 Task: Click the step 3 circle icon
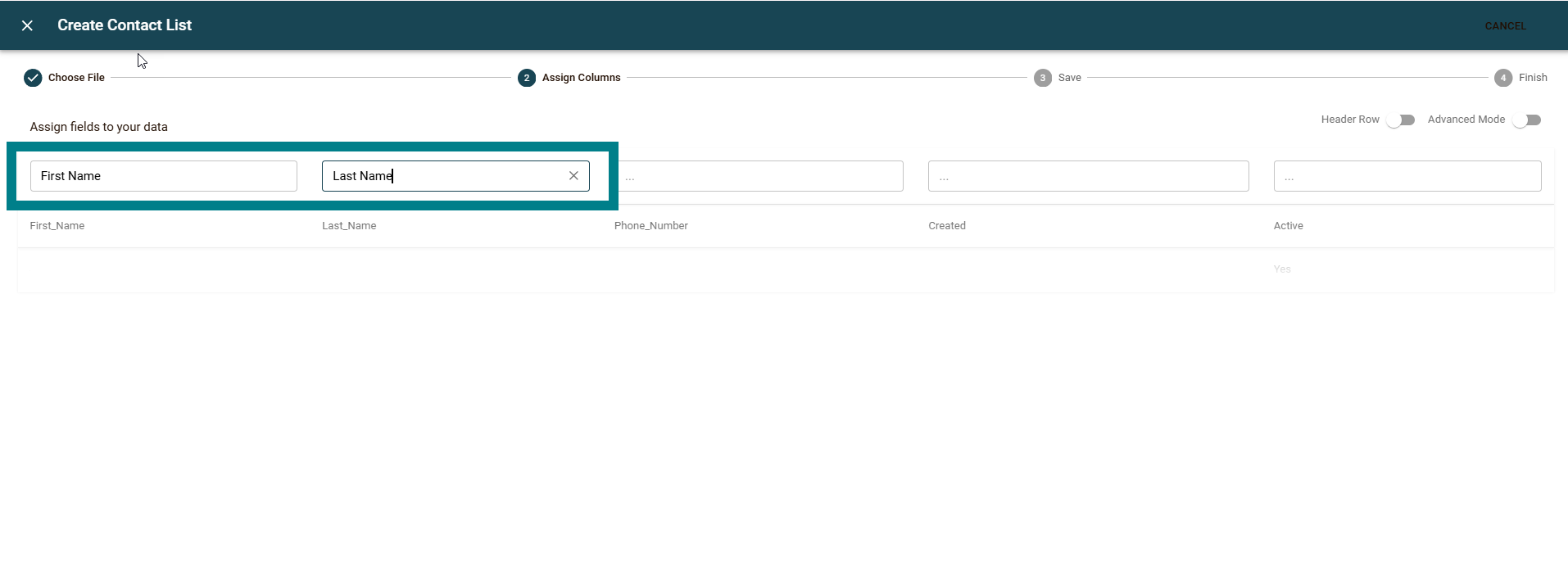pyautogui.click(x=1043, y=78)
